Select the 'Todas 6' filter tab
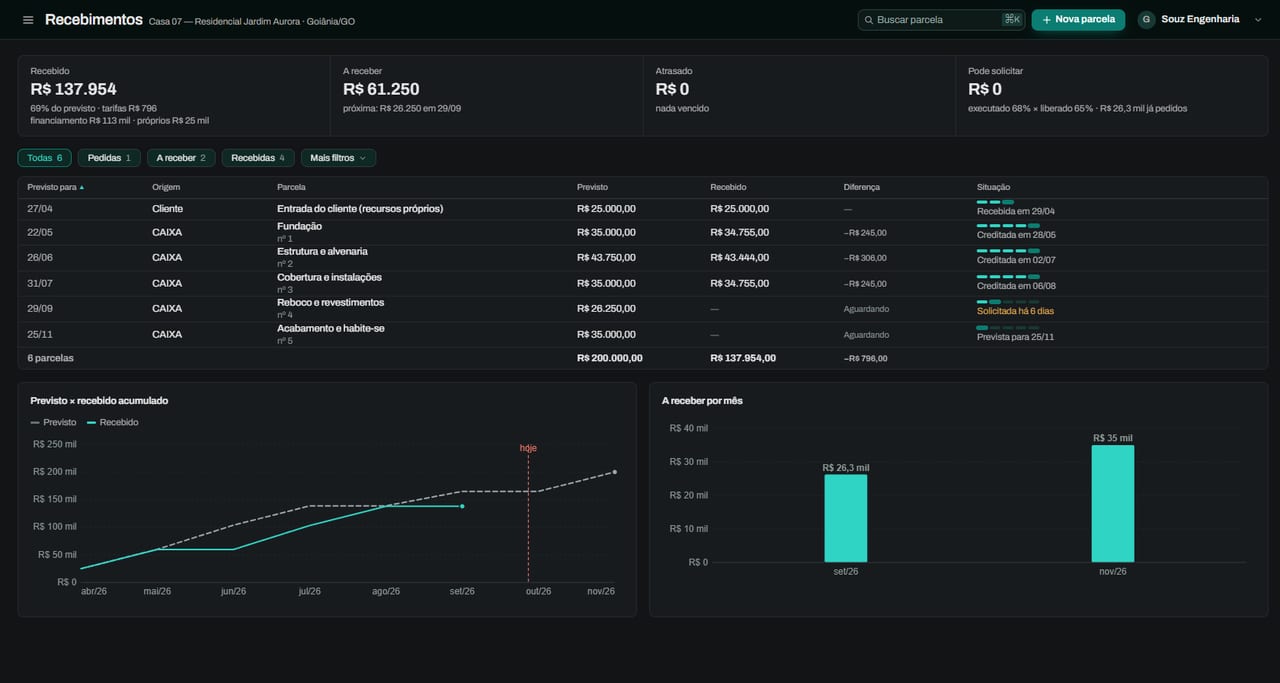 pos(45,158)
